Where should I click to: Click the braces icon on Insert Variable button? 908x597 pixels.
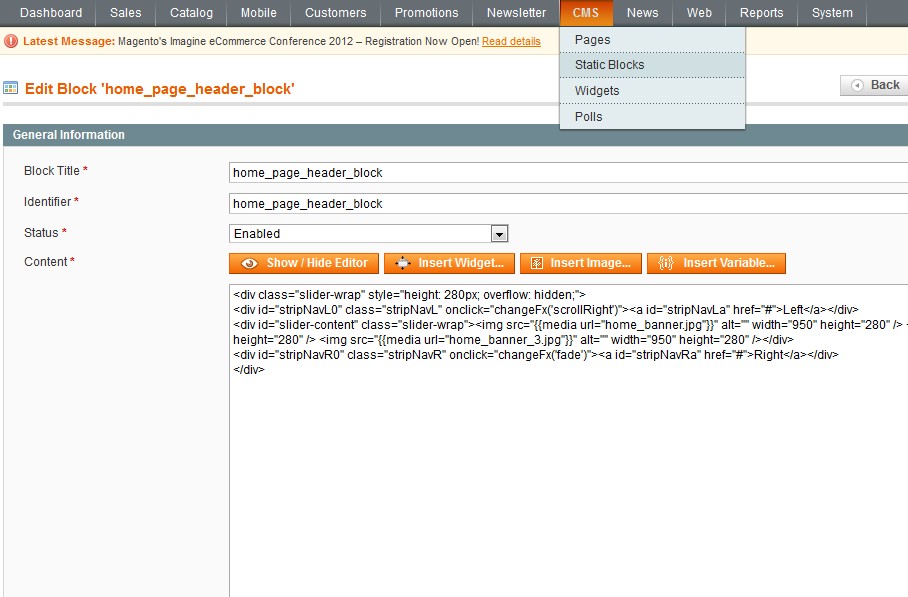tap(667, 263)
